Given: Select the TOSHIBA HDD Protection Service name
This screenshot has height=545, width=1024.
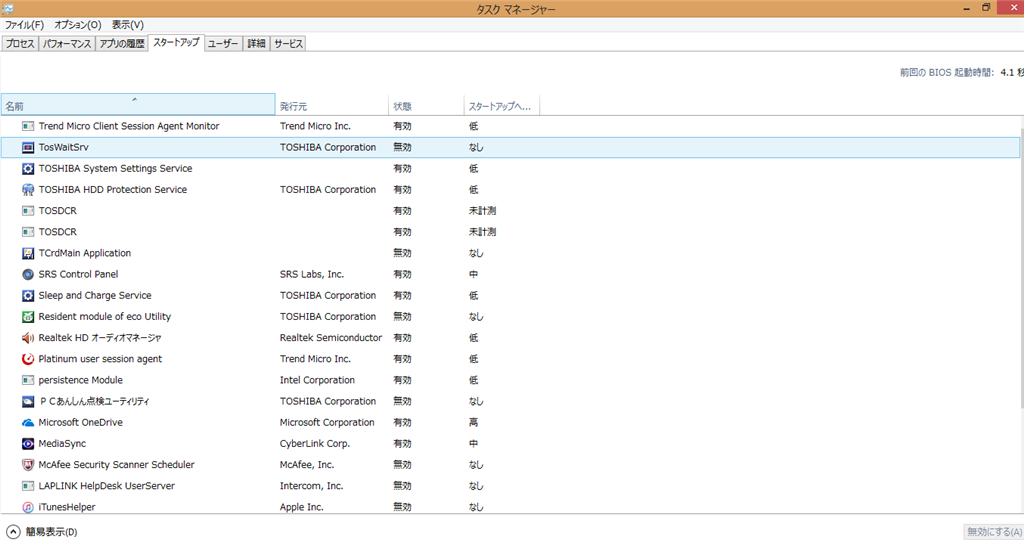Looking at the screenshot, I should 112,190.
